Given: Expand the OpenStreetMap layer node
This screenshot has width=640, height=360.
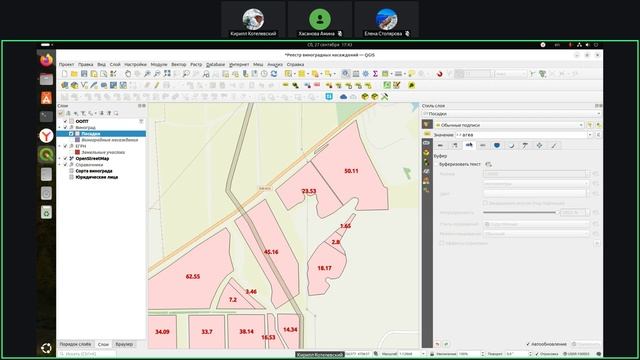Looking at the screenshot, I should pyautogui.click(x=60, y=158).
